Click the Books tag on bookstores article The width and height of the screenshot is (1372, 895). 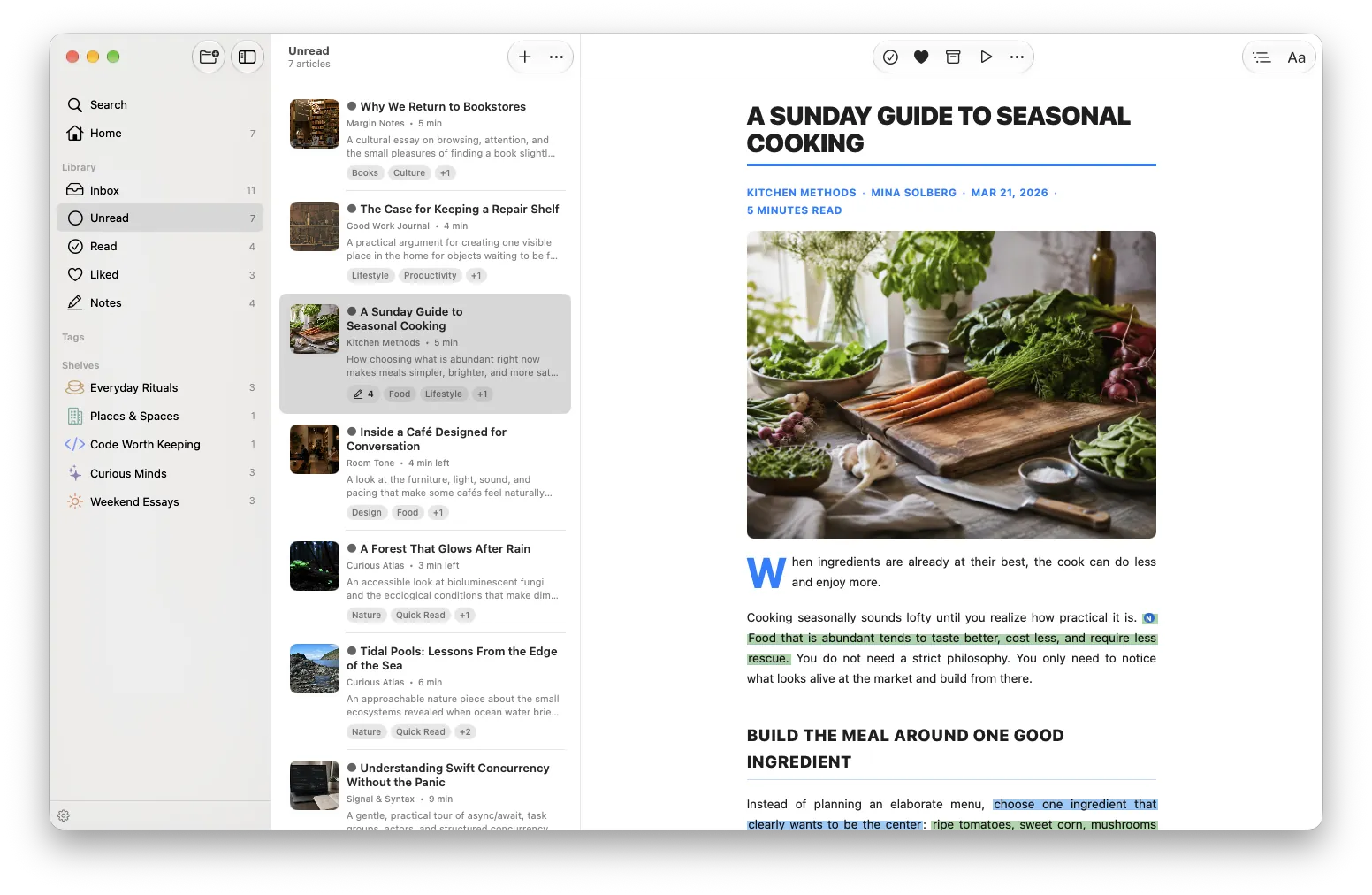[365, 173]
